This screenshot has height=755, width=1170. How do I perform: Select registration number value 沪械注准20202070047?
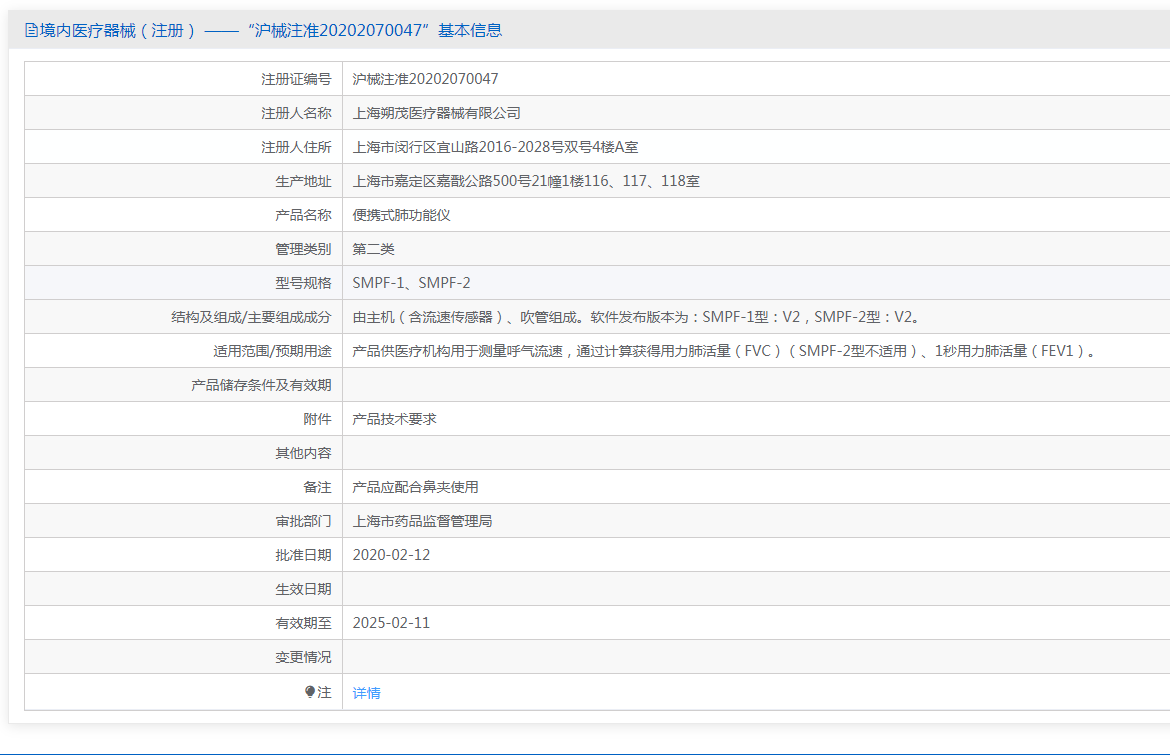point(425,79)
